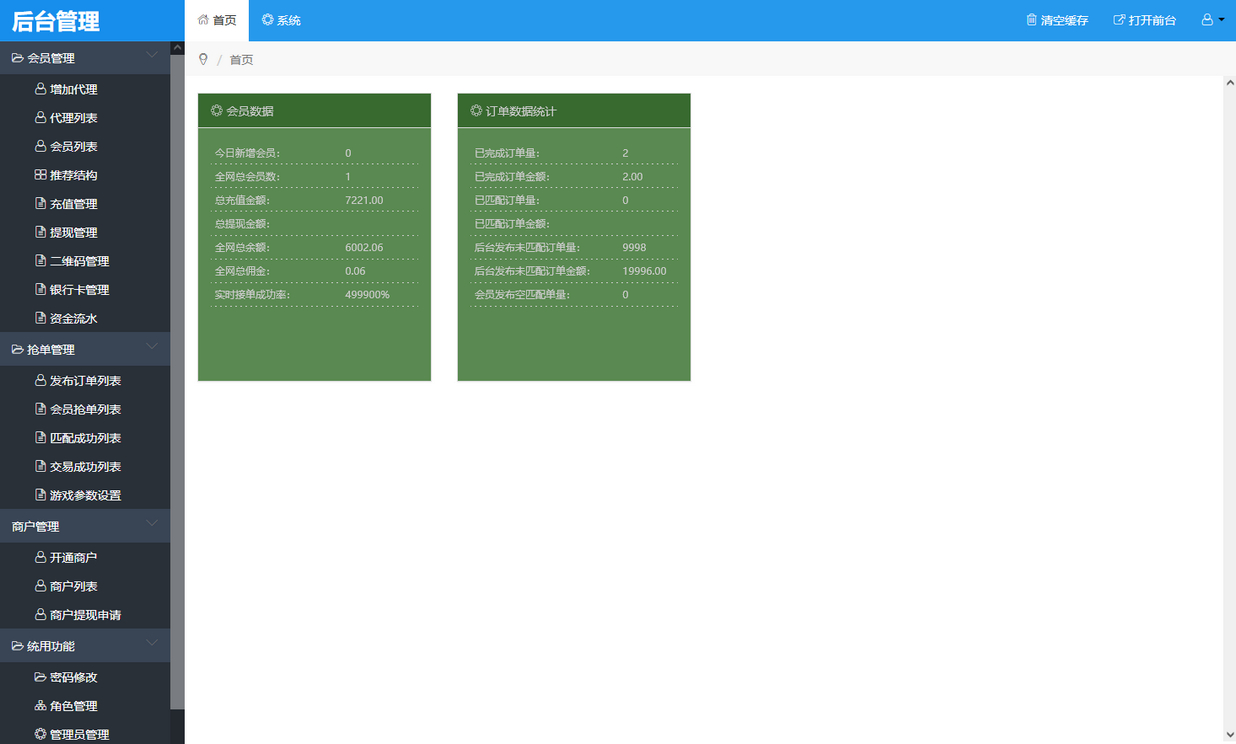The image size is (1236, 744).
Task: Click the user avatar icon in header
Action: [x=1207, y=20]
